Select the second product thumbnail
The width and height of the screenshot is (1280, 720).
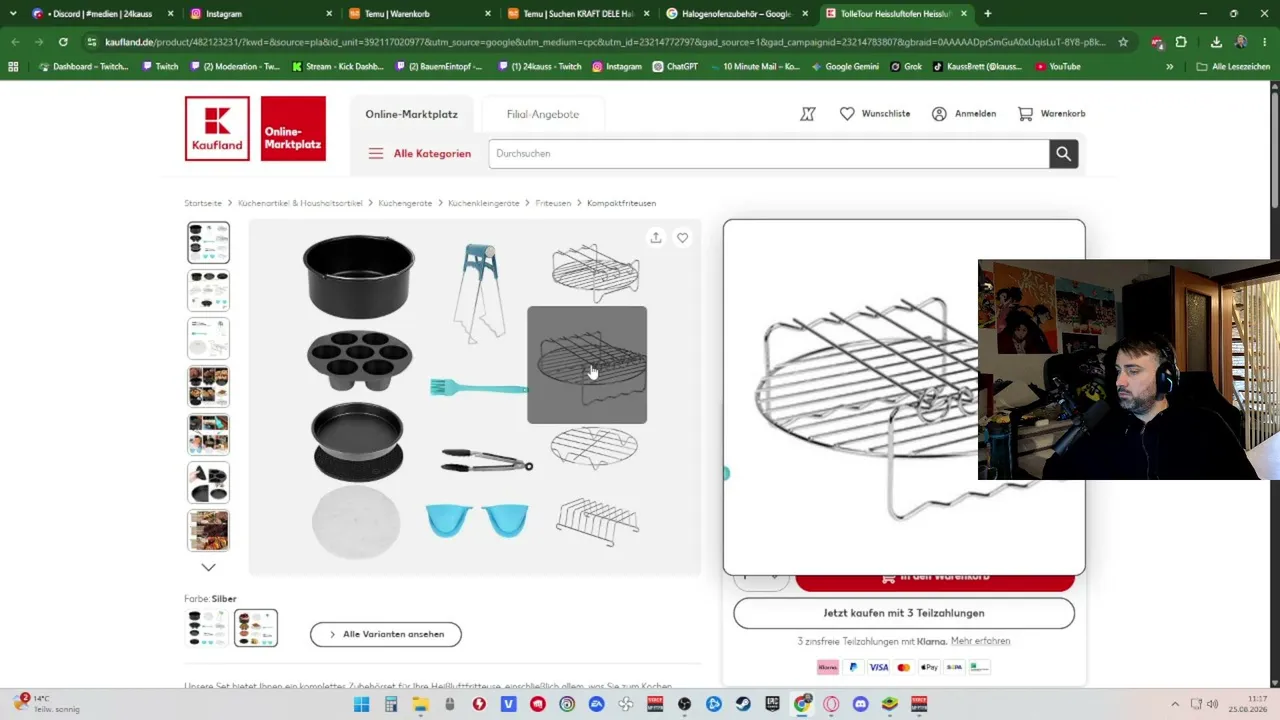point(208,291)
